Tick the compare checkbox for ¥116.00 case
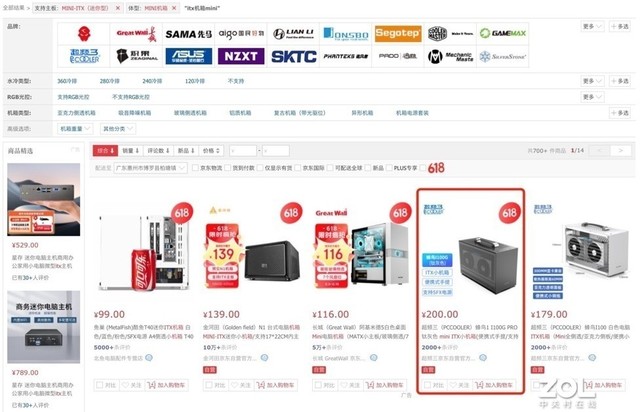The width and height of the screenshot is (640, 412). click(x=318, y=385)
